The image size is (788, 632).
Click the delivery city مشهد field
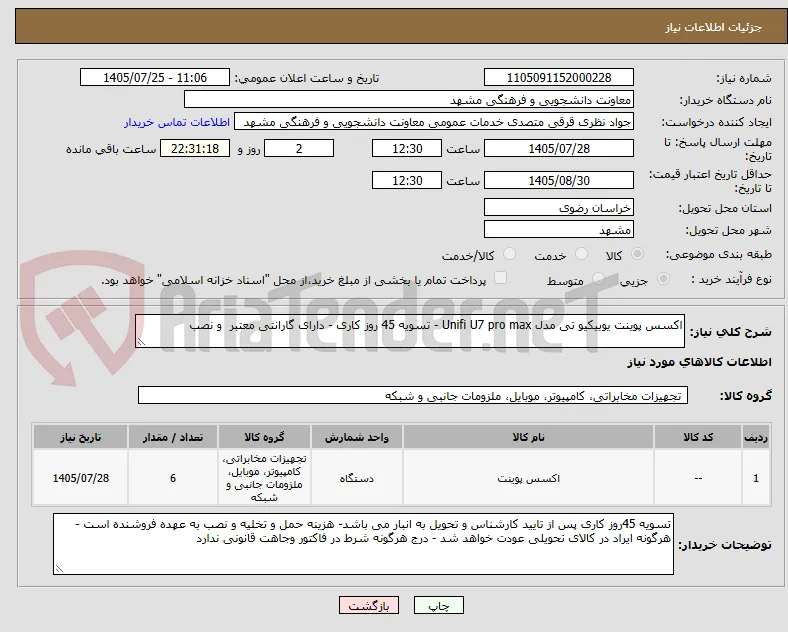coord(558,230)
